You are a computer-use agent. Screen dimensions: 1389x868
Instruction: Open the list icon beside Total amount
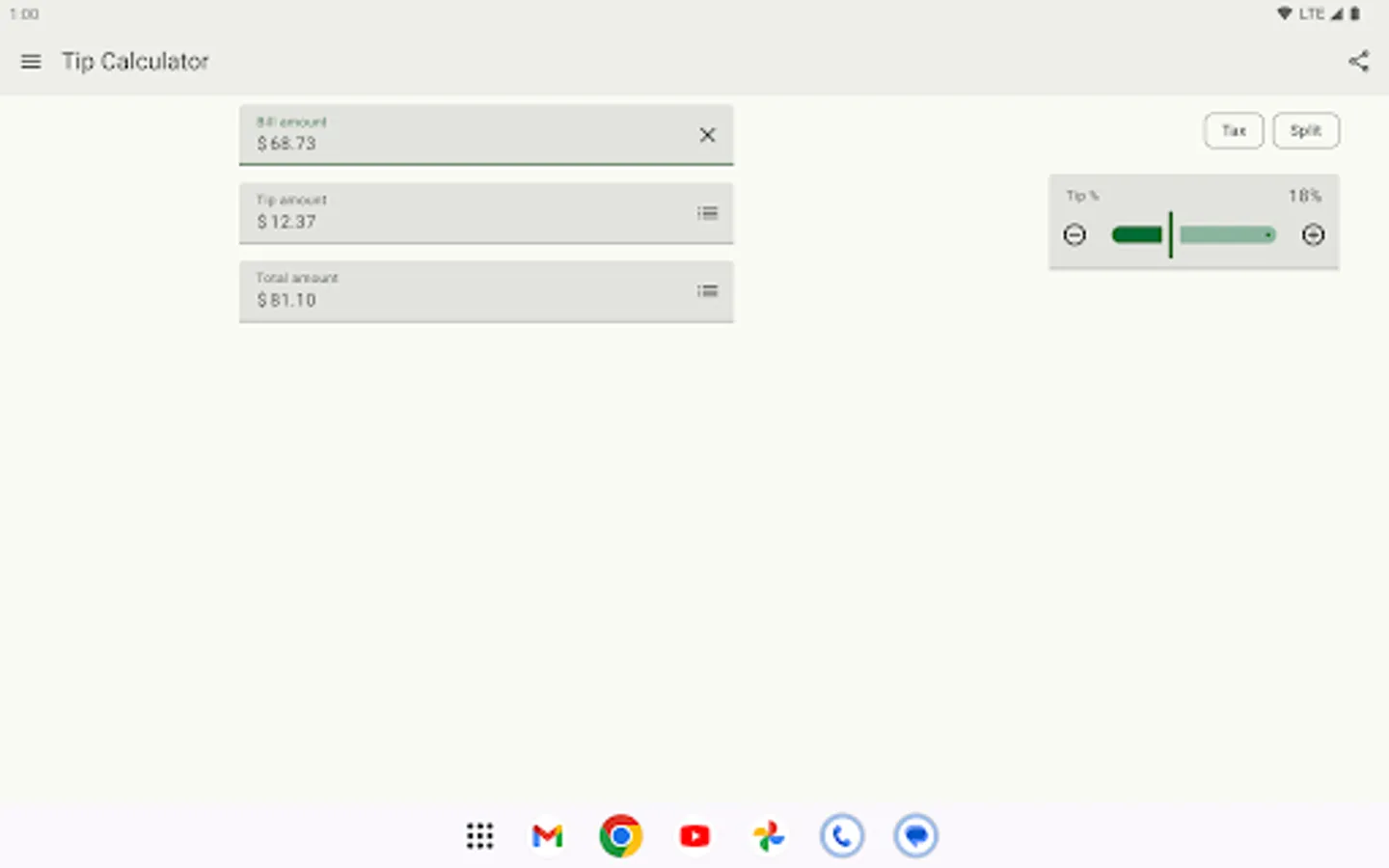click(707, 291)
